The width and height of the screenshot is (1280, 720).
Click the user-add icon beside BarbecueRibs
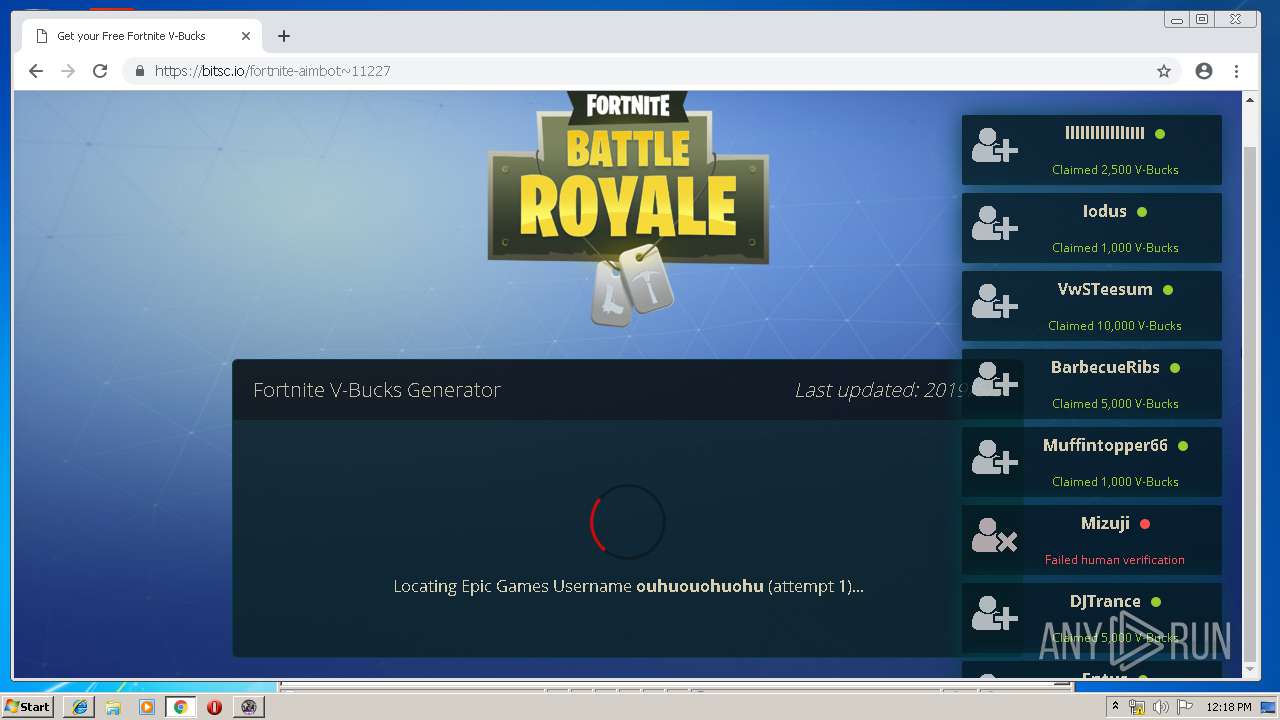[995, 380]
